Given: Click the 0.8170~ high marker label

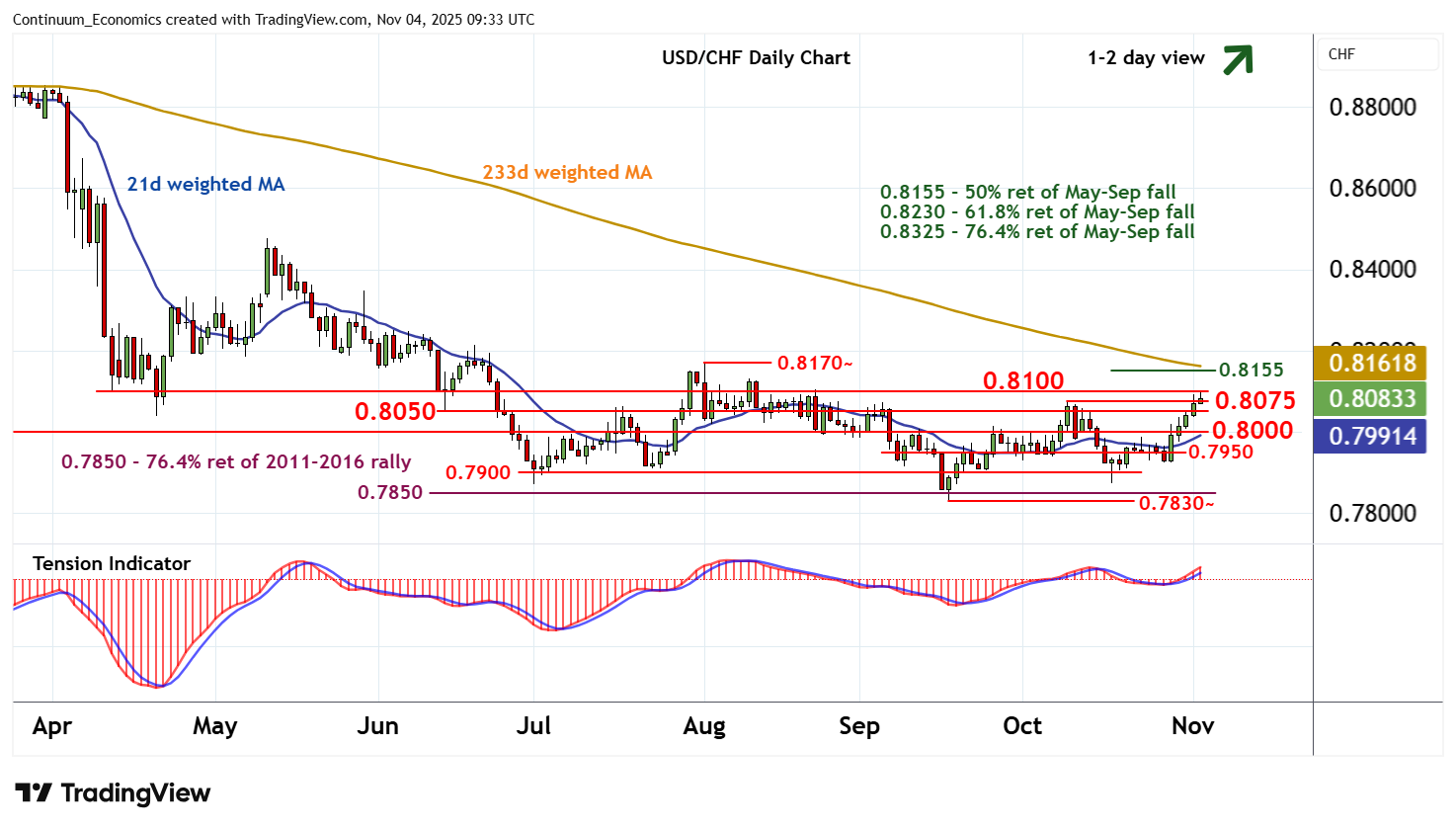Looking at the screenshot, I should [x=814, y=363].
